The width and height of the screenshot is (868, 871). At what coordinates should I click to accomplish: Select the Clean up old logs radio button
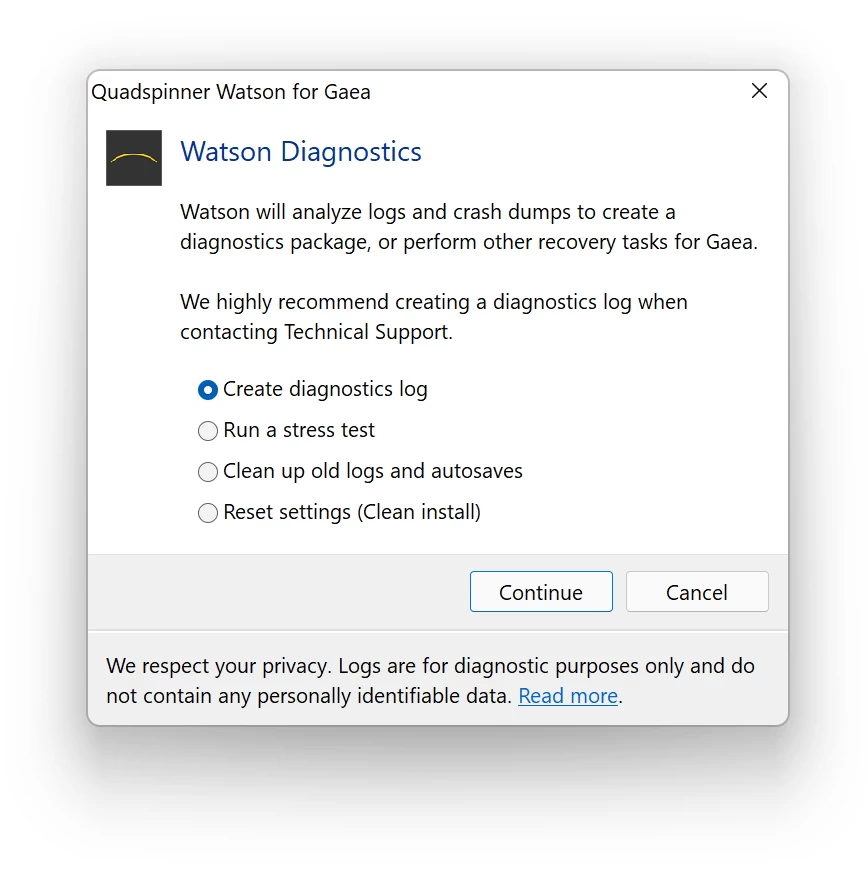click(208, 472)
